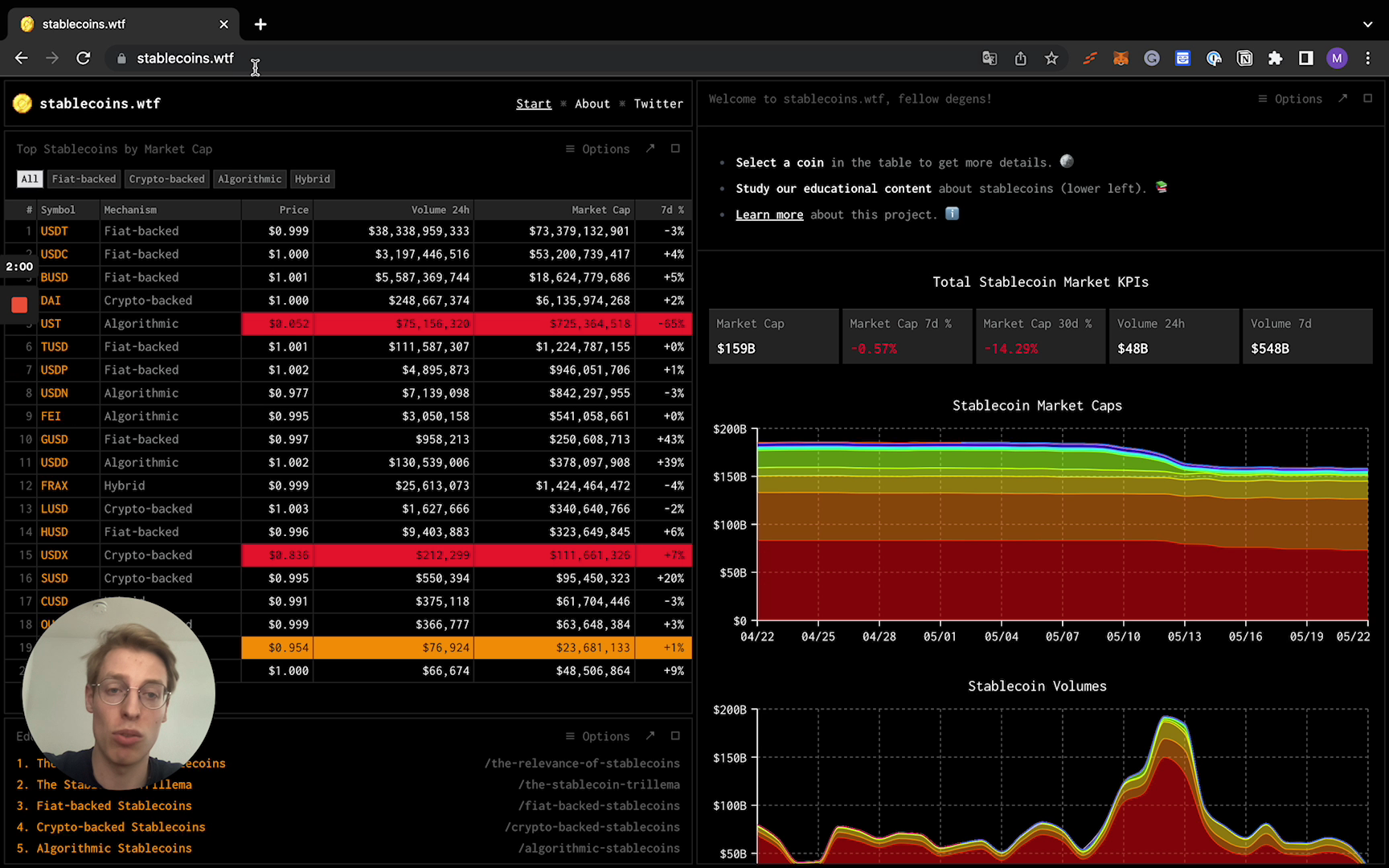Click the stablecoins.wtf coin logo

click(x=23, y=103)
